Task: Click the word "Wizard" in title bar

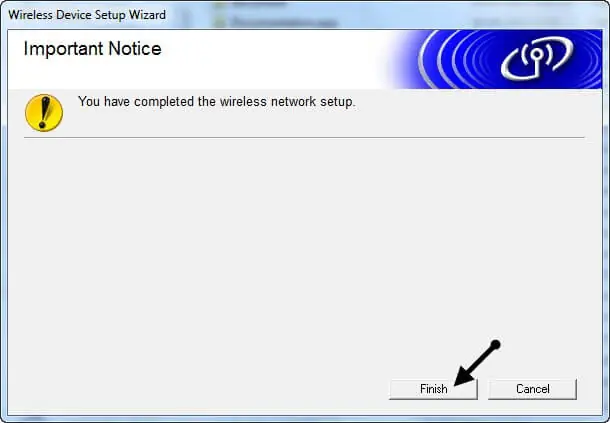Action: pos(147,15)
